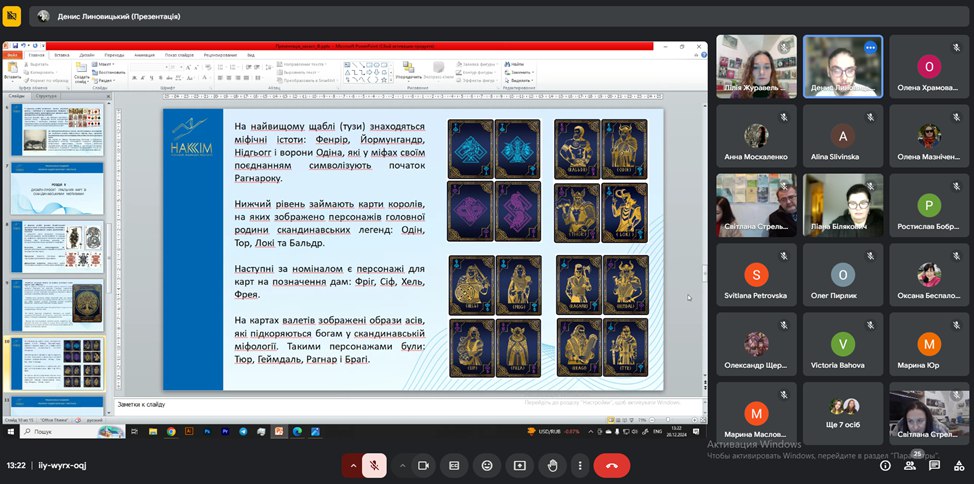
Task: Click the Windows Start button
Action: (11, 432)
